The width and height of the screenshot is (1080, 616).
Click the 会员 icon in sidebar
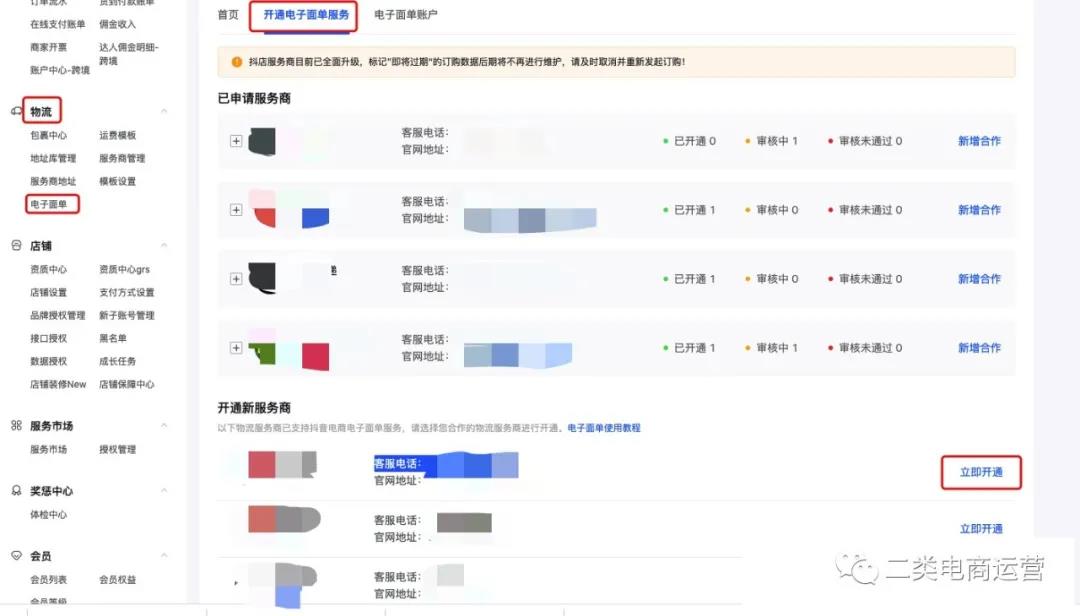click(16, 556)
